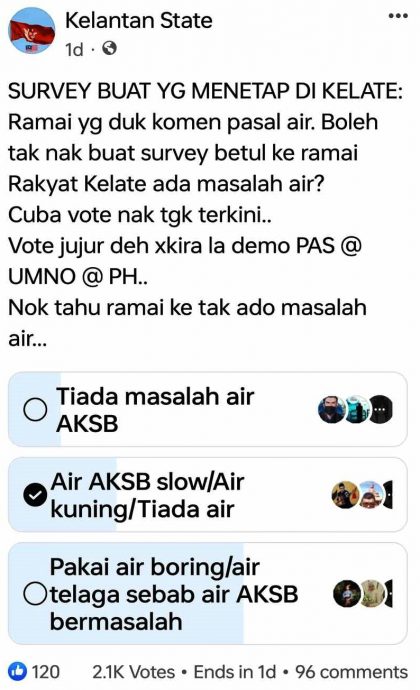Screen dimensions: 420x690
Task: View voter avatars for Pakai air boring option
Action: tap(363, 594)
